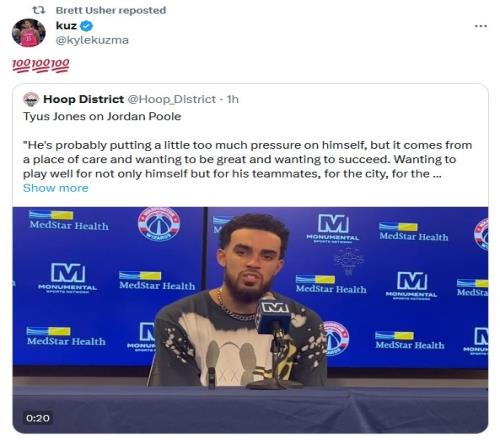Open the Hoop District avatar in the quoted tweet
Viewport: 500px width, 440px height.
tap(31, 99)
